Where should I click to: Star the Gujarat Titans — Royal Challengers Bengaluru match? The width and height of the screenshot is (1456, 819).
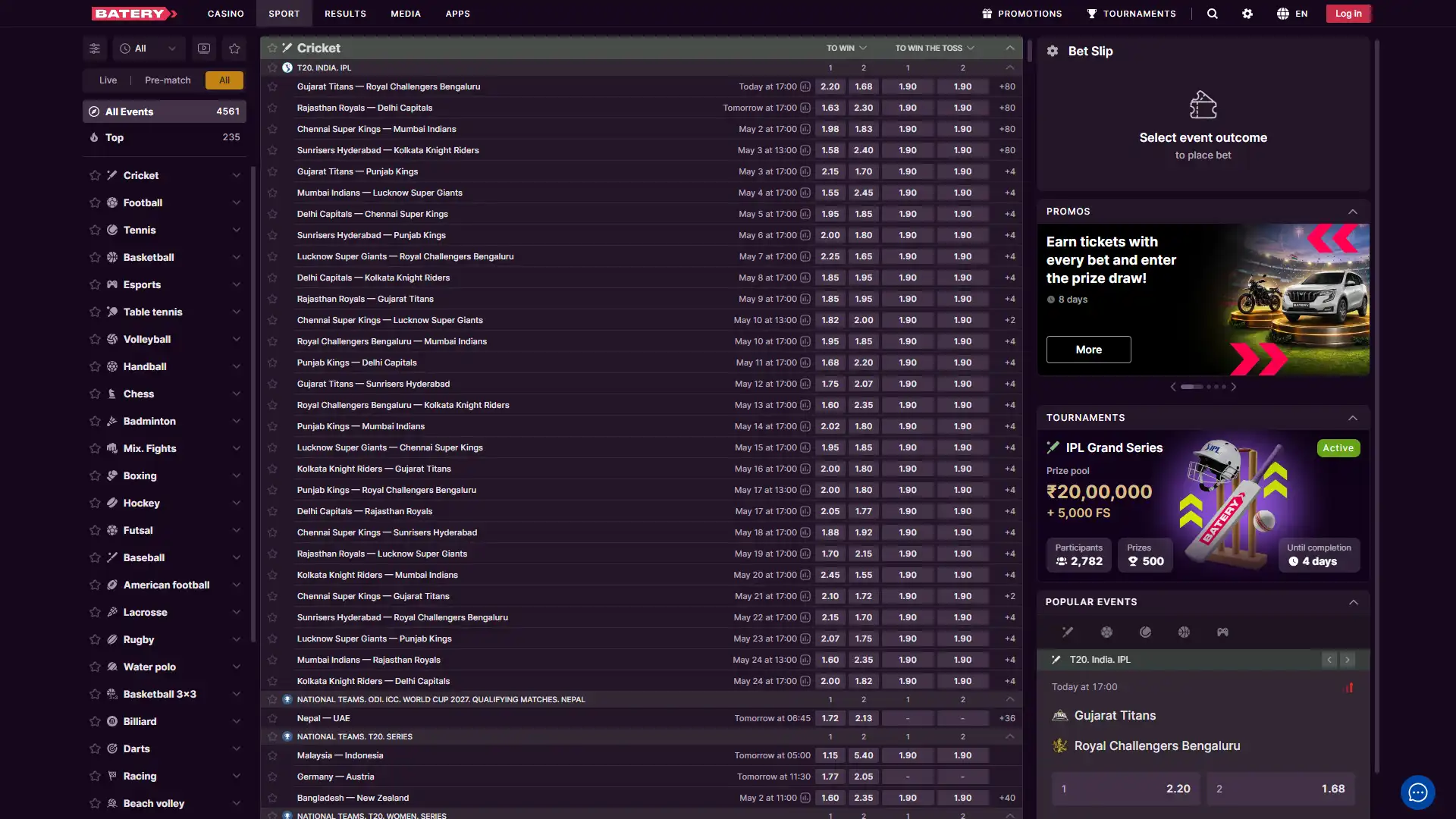click(272, 86)
